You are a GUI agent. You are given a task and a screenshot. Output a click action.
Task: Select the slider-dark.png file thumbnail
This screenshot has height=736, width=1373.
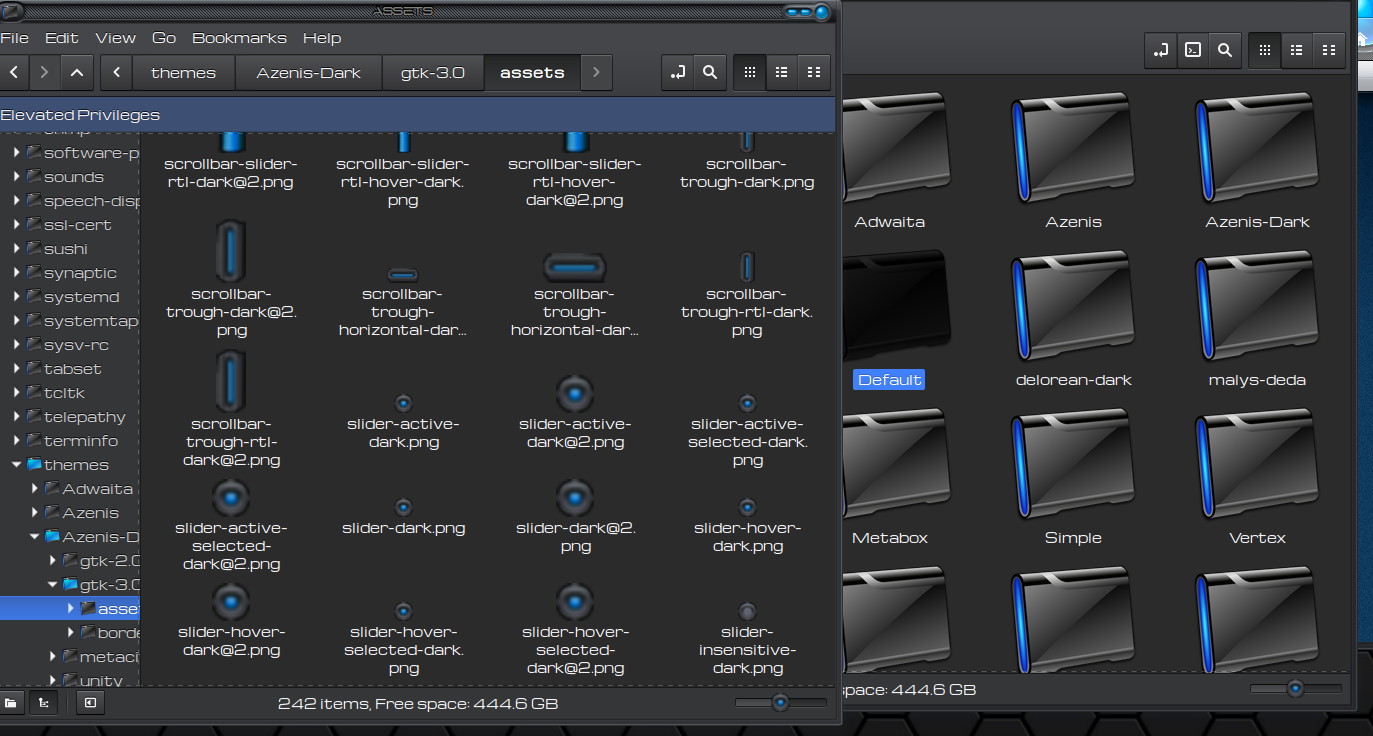pyautogui.click(x=403, y=506)
